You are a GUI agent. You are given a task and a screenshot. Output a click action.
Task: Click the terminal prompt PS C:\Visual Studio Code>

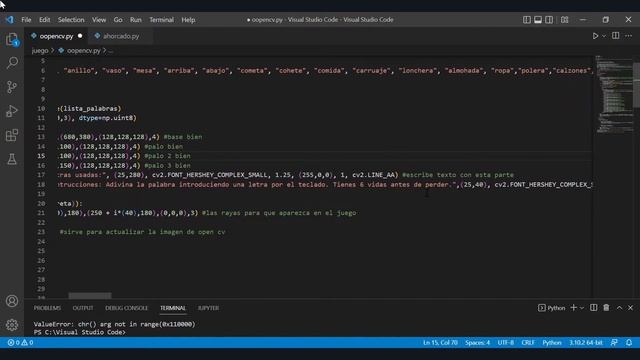(x=79, y=332)
